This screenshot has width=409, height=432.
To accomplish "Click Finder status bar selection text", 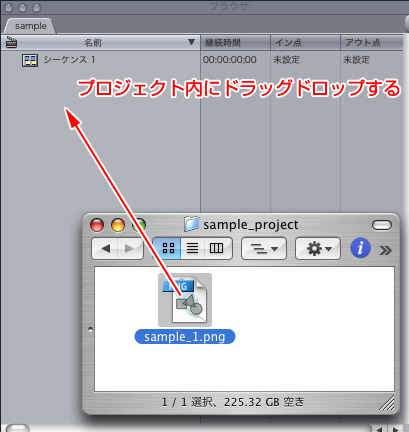I will (233, 402).
